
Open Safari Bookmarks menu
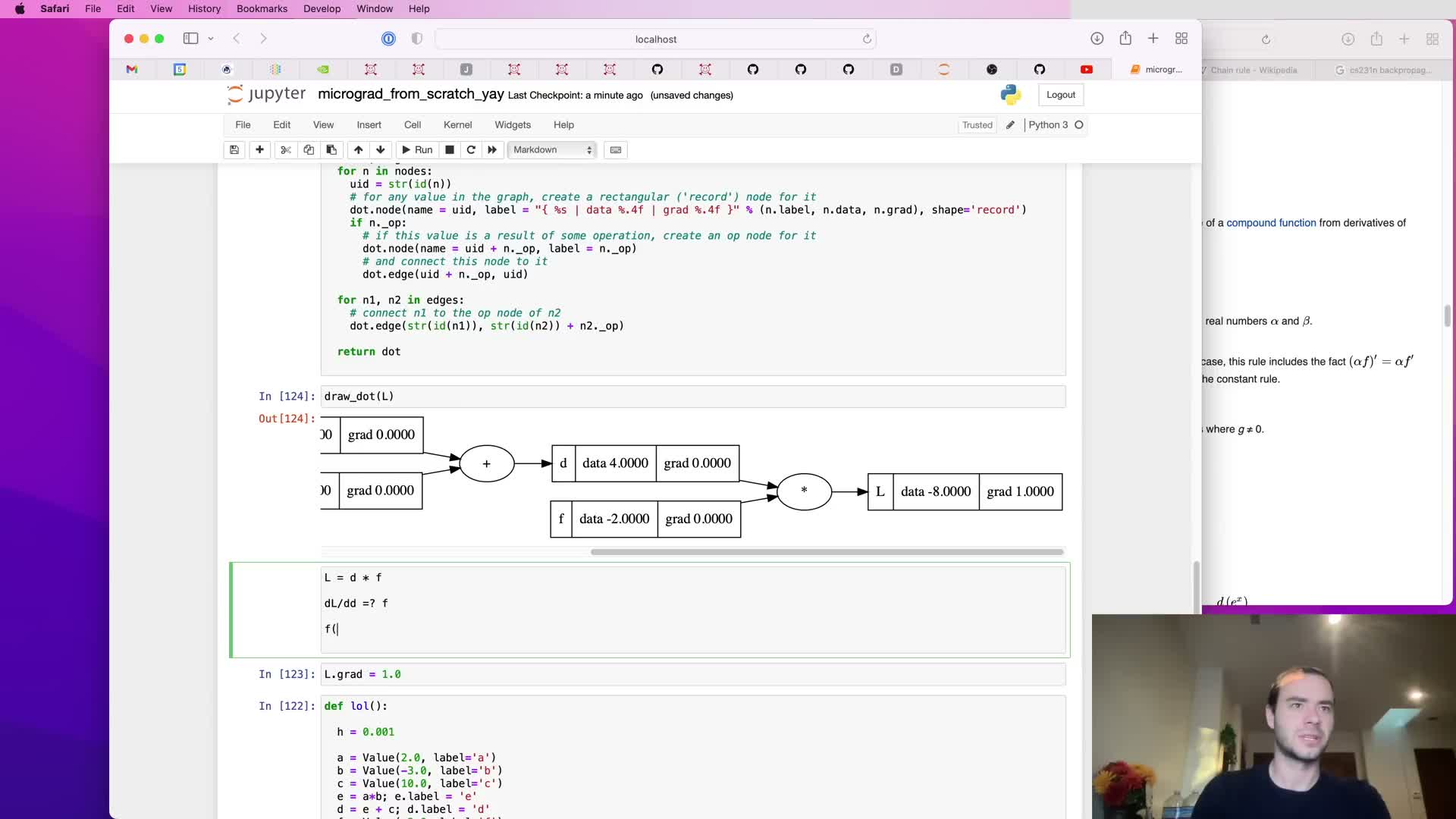tap(262, 9)
